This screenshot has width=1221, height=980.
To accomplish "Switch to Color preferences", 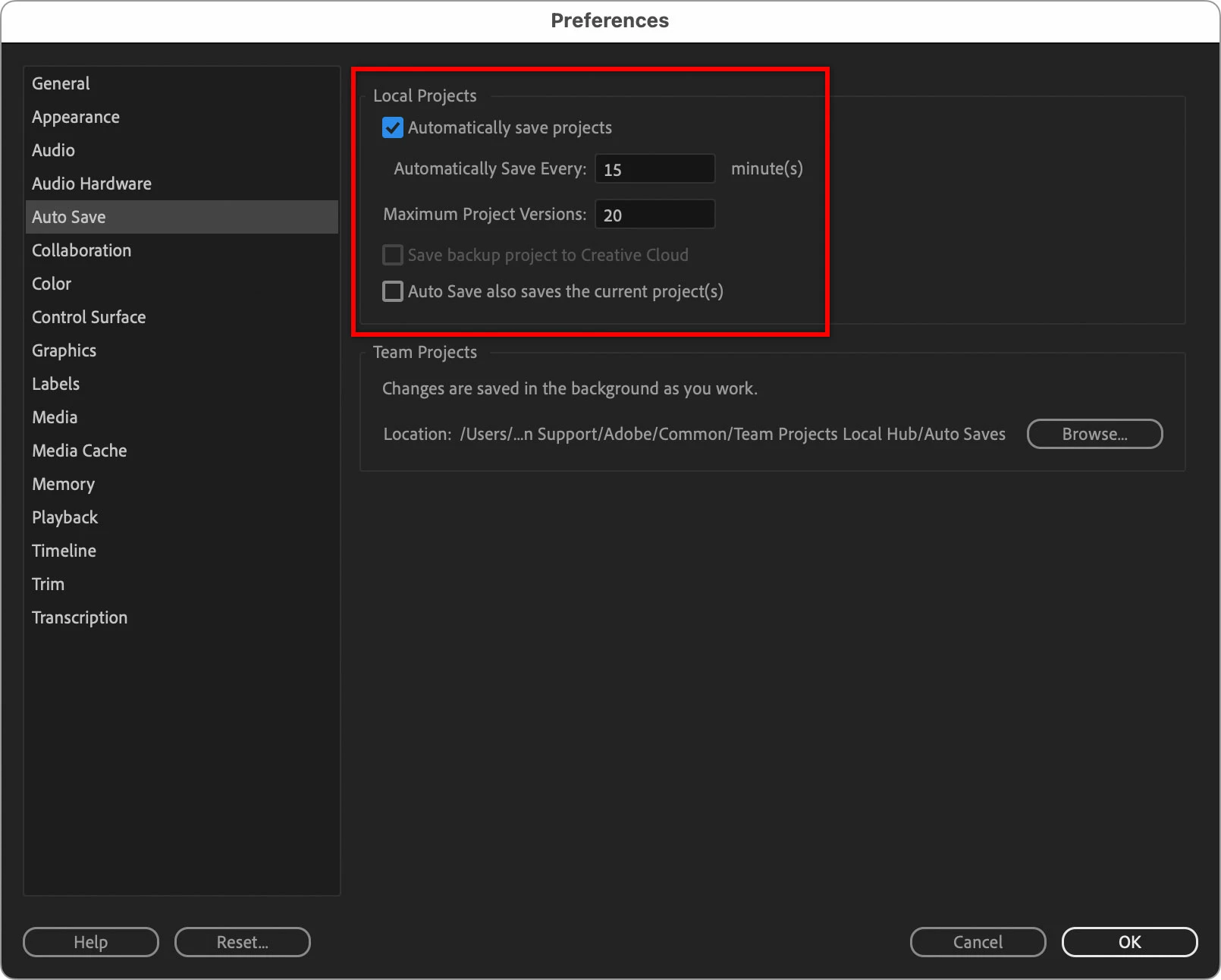I will pos(182,284).
